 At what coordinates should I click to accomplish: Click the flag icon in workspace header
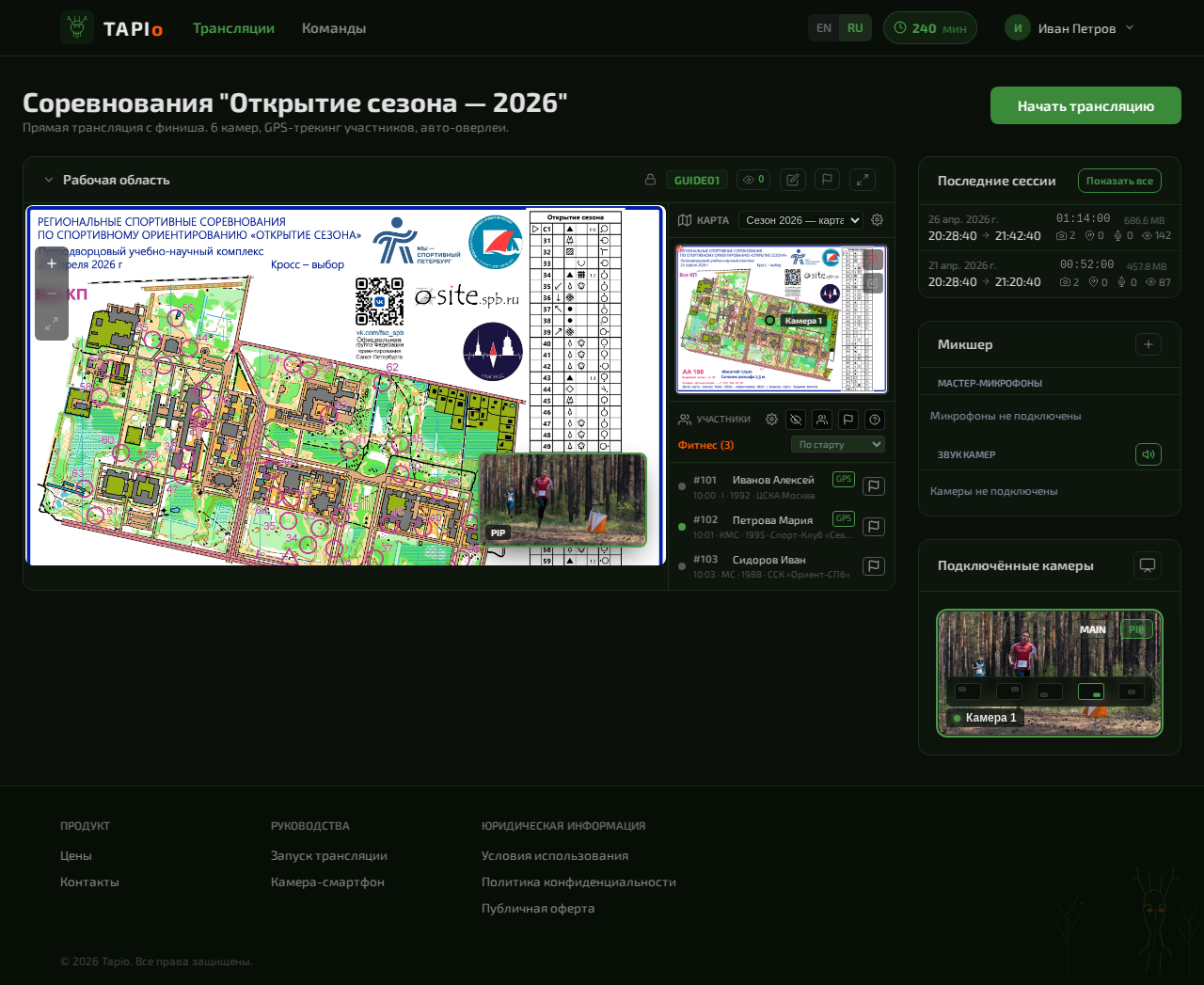point(827,180)
